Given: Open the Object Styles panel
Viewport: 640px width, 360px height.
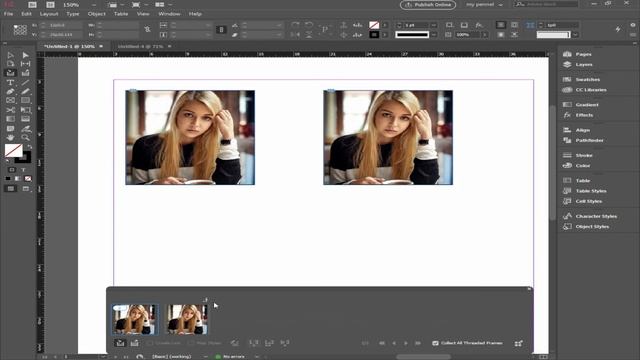Looking at the screenshot, I should (592, 227).
